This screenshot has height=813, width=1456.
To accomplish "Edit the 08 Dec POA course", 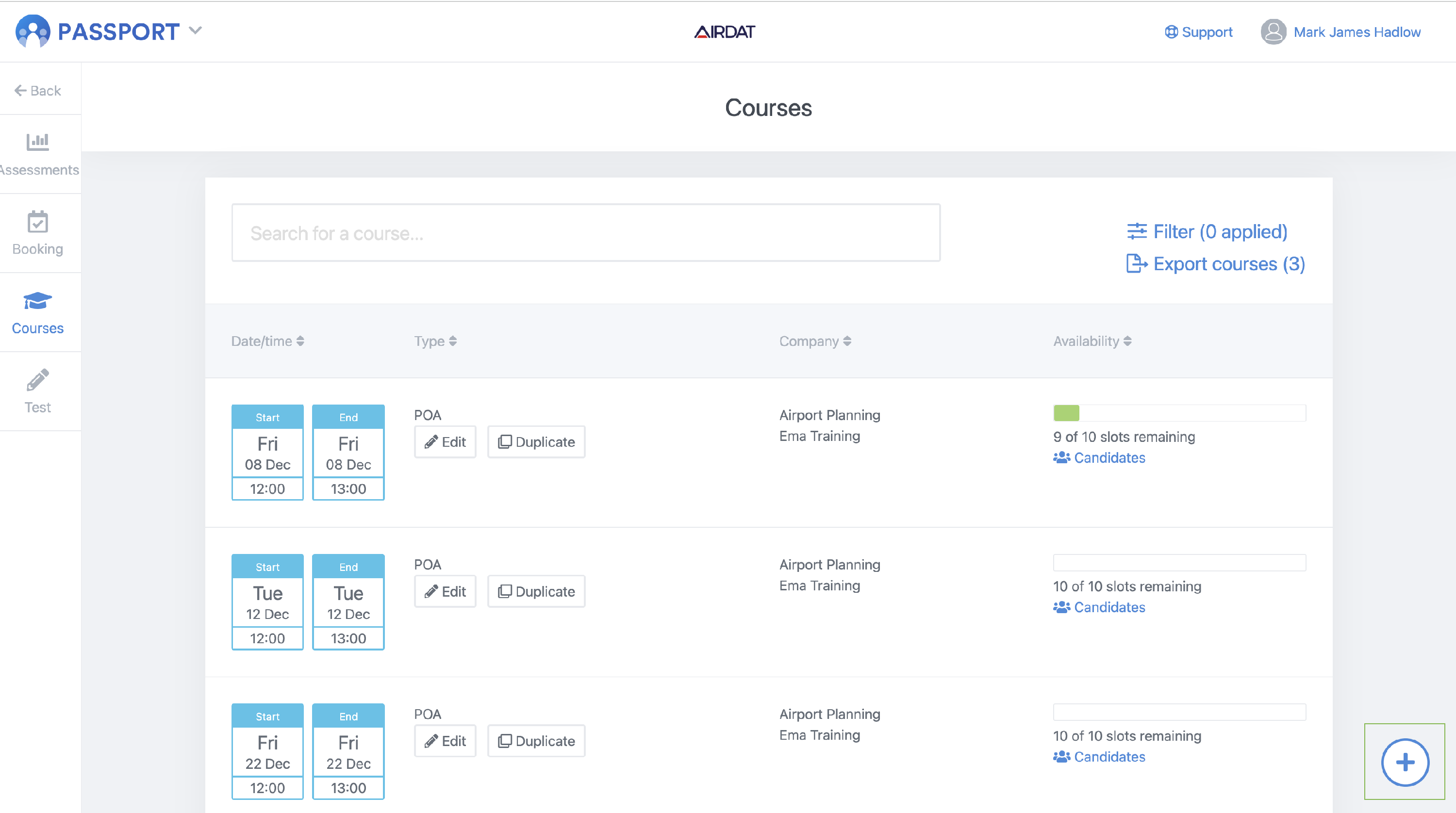I will pos(445,442).
